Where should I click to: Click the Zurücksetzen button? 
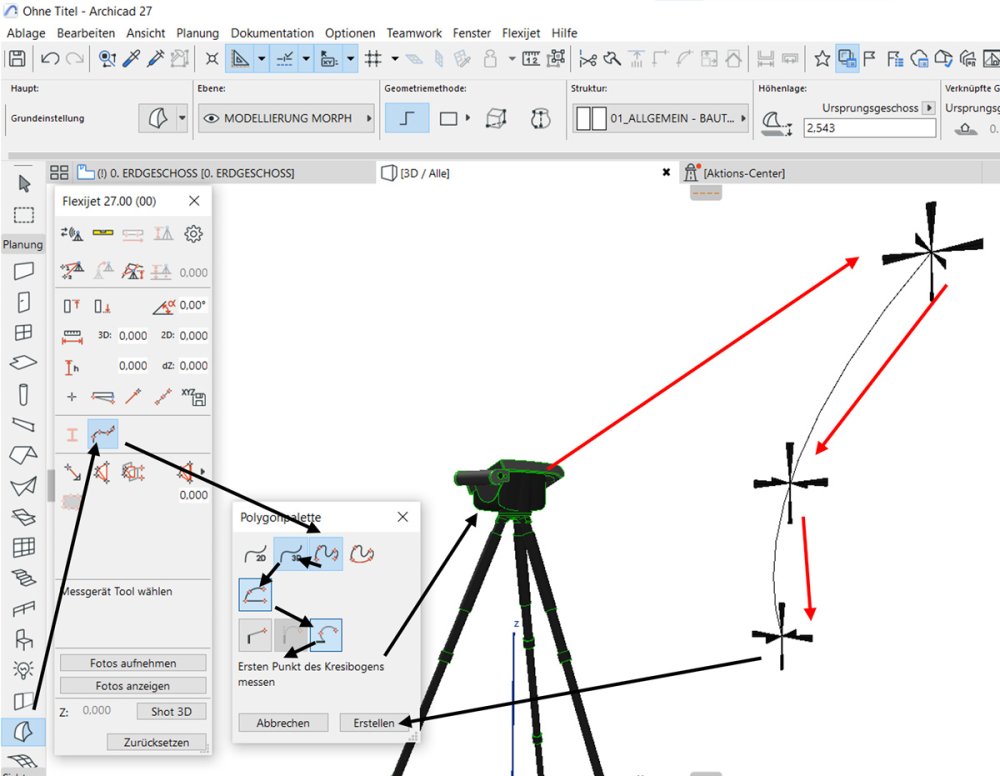coord(156,742)
